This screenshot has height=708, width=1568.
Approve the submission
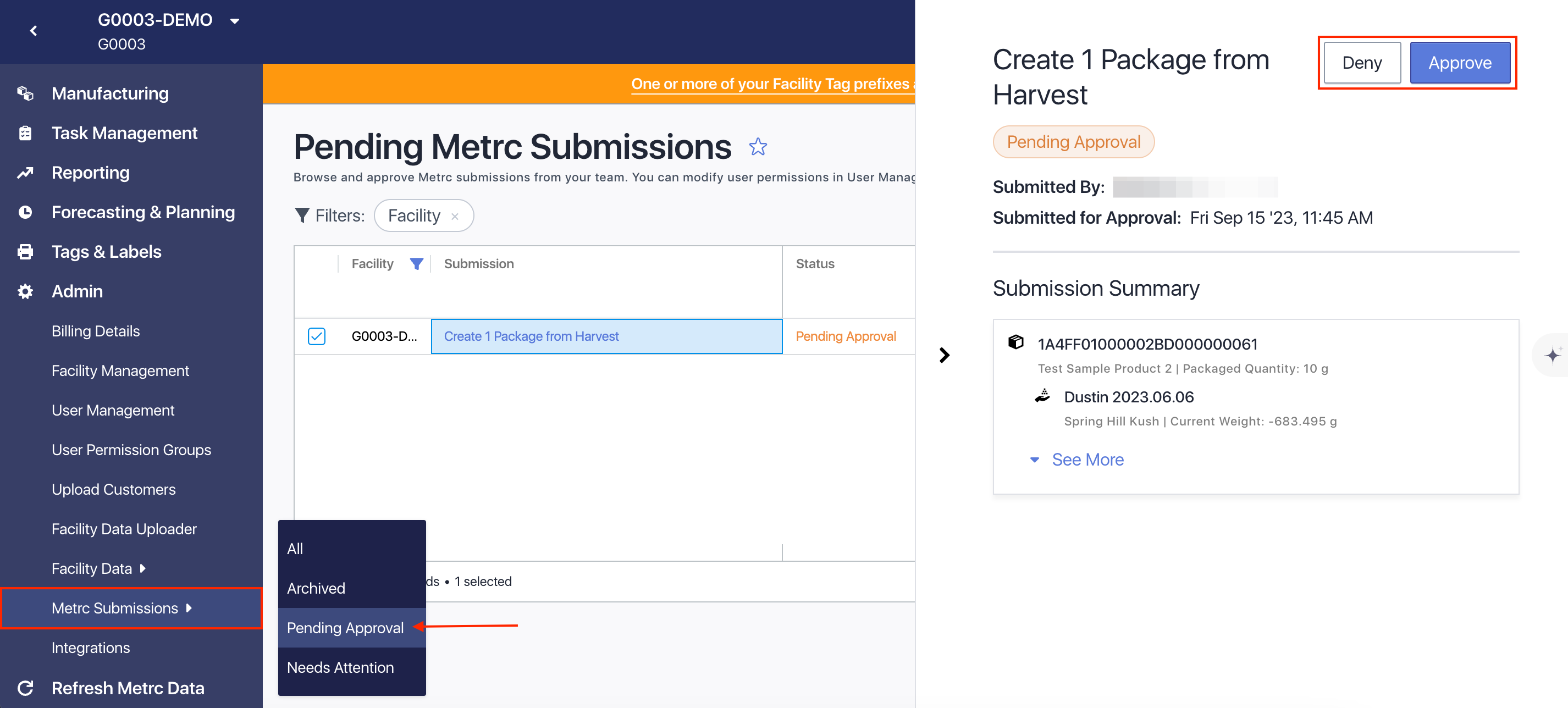point(1460,63)
